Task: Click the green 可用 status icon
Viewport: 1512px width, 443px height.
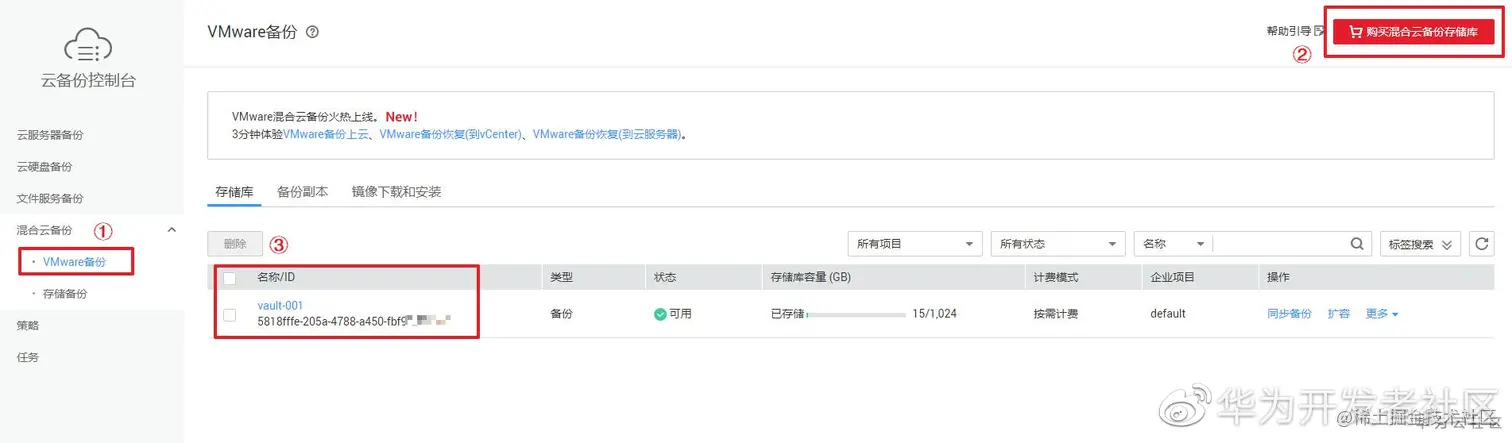Action: coord(660,314)
